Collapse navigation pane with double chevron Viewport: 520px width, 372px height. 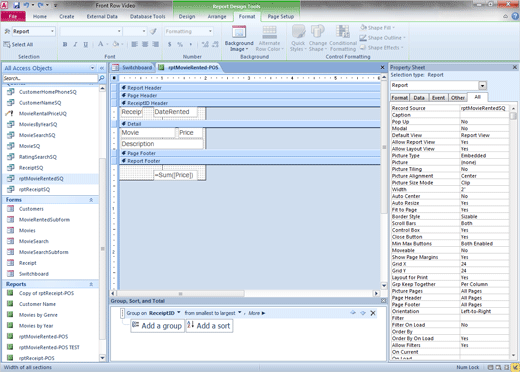click(102, 68)
